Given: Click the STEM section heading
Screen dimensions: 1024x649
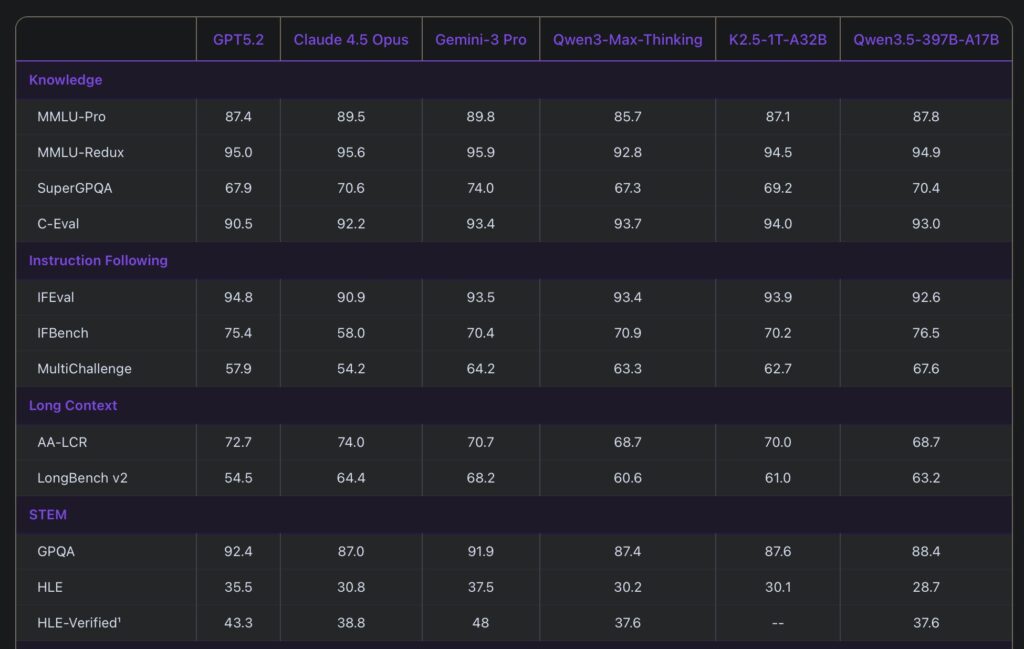Looking at the screenshot, I should (48, 515).
